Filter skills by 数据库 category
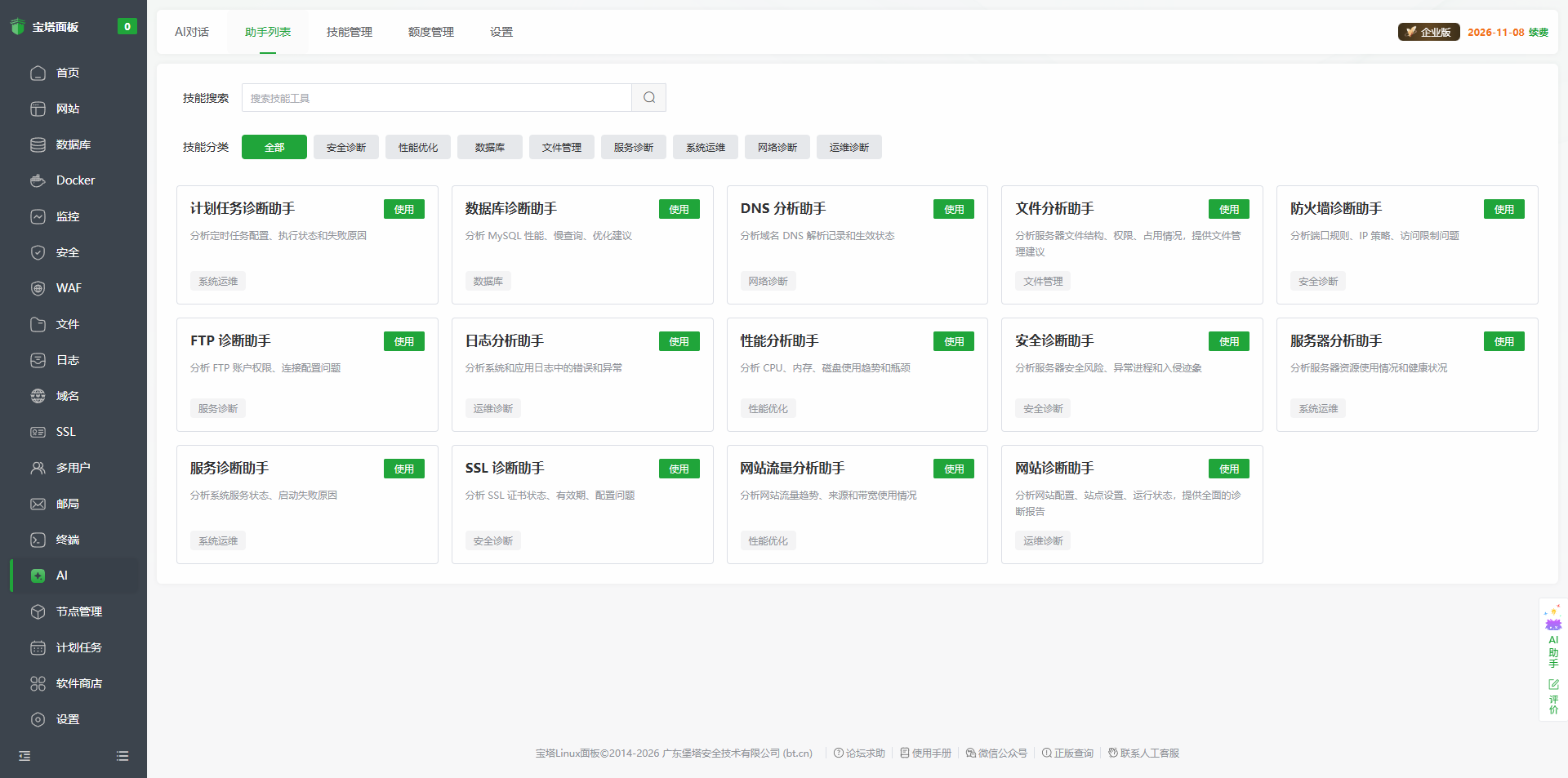 click(x=490, y=148)
